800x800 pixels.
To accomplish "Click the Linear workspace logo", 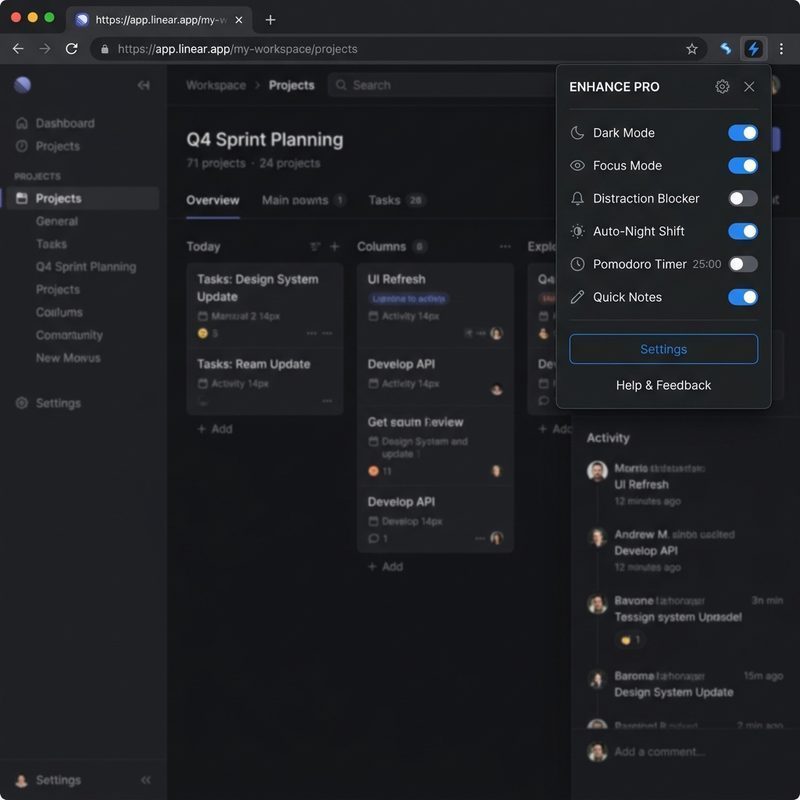I will tap(22, 85).
